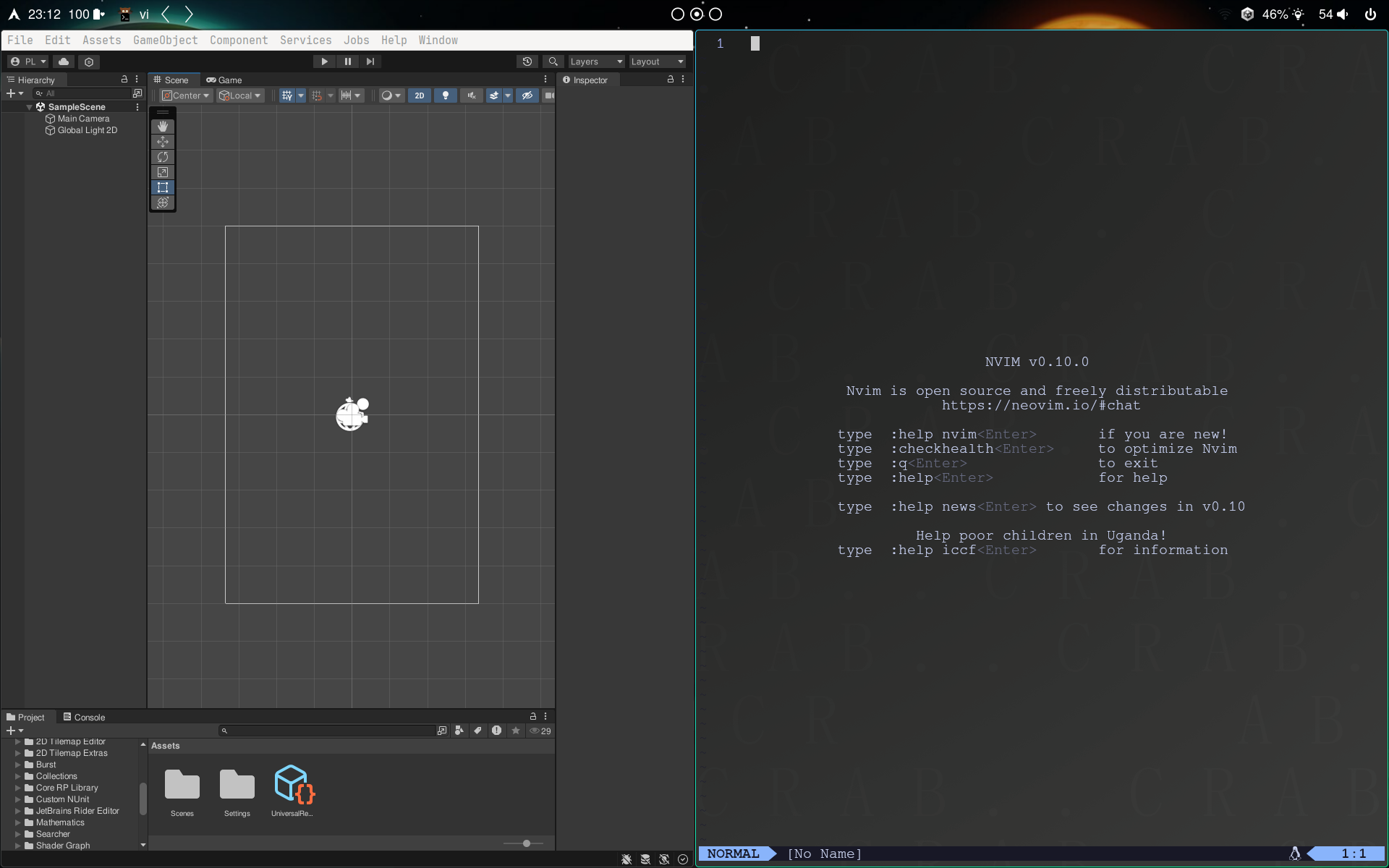
Task: Open the Layers dropdown
Action: (x=595, y=61)
